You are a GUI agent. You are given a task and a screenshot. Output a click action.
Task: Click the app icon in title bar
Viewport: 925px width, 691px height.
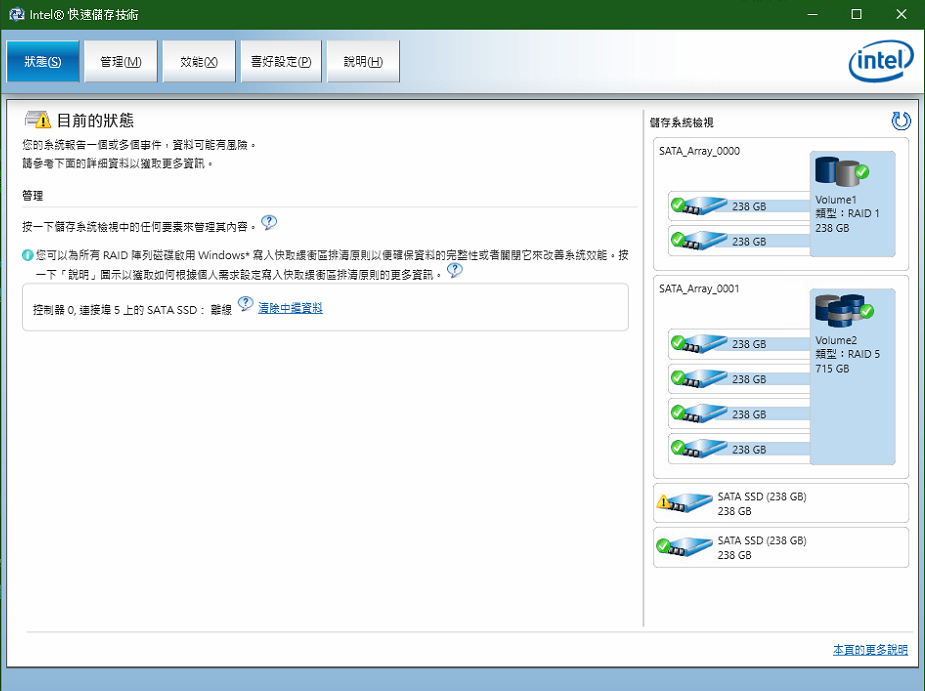pyautogui.click(x=17, y=14)
